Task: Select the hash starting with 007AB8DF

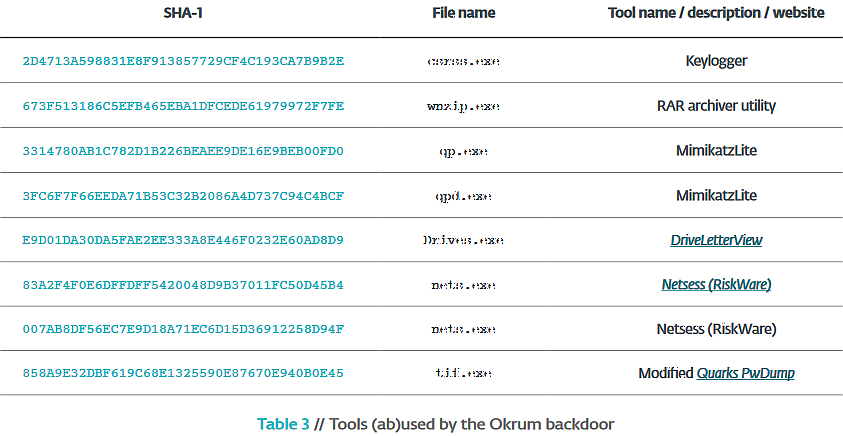Action: (183, 329)
